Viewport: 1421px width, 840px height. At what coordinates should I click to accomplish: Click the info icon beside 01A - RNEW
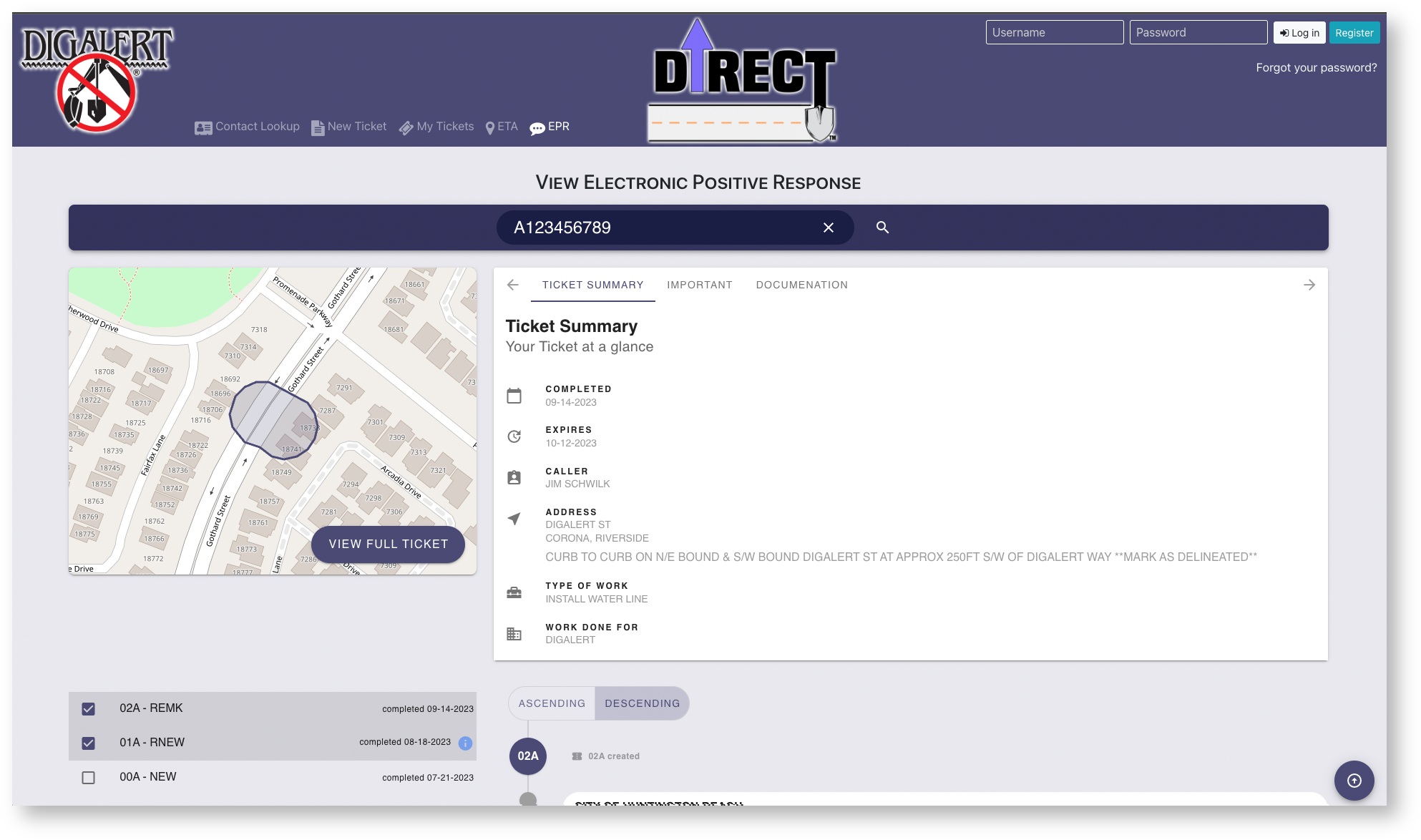[x=465, y=743]
